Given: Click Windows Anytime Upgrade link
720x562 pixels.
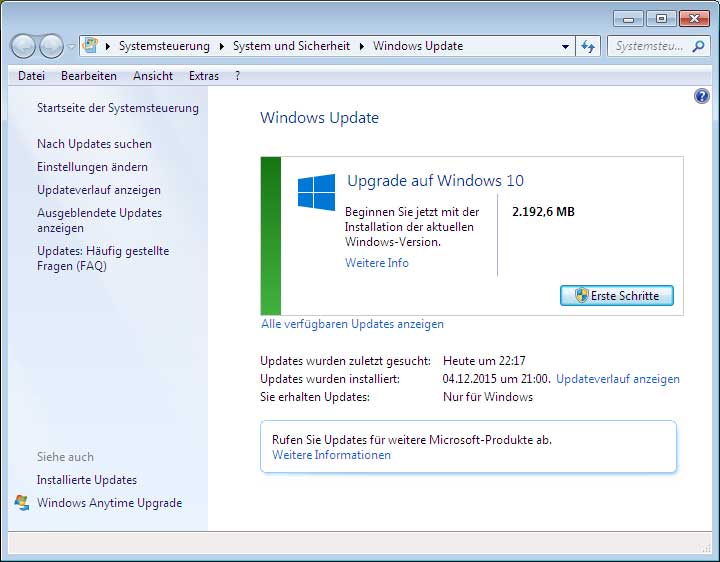Looking at the screenshot, I should 109,503.
